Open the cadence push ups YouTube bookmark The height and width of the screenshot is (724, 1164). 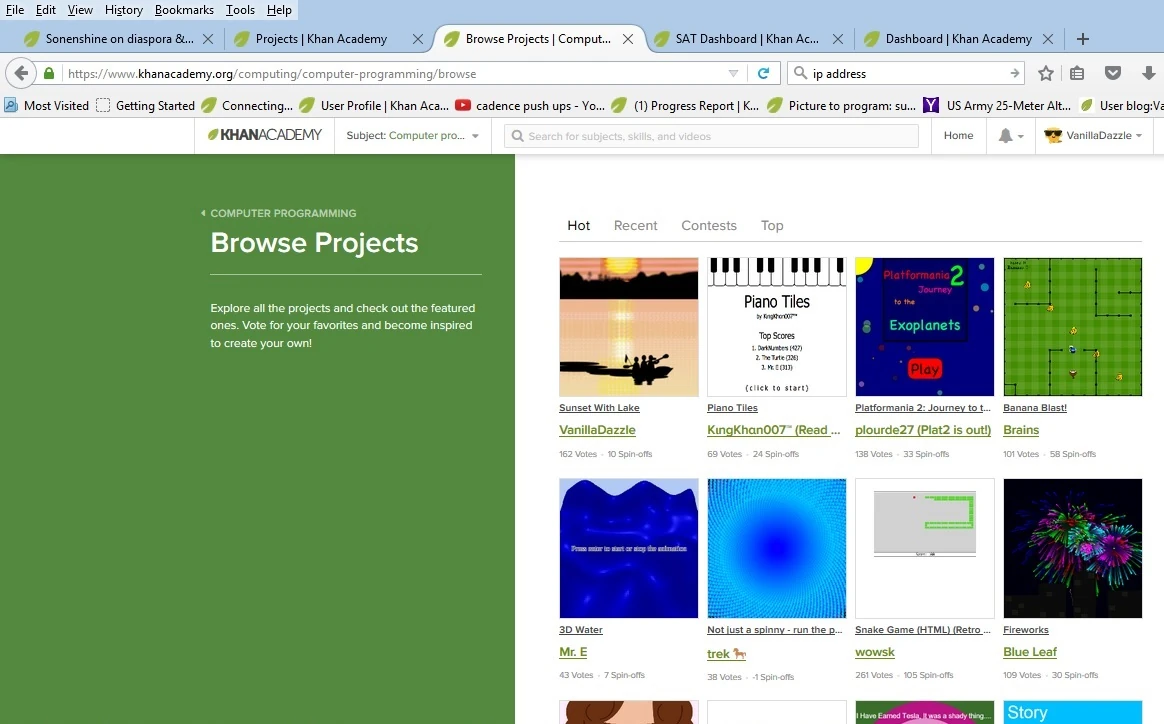click(x=530, y=105)
